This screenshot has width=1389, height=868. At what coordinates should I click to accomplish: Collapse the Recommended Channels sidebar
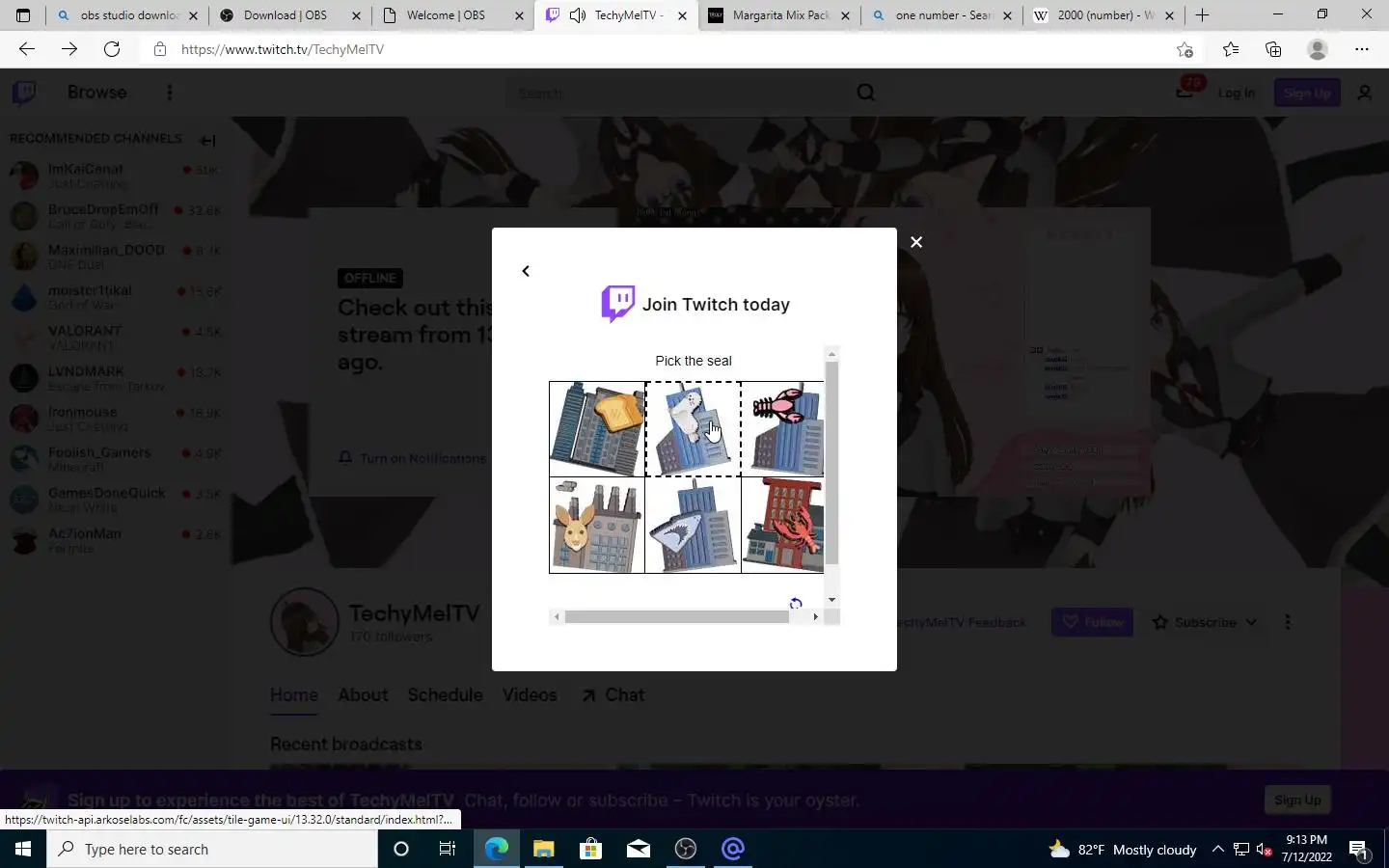pos(207,140)
